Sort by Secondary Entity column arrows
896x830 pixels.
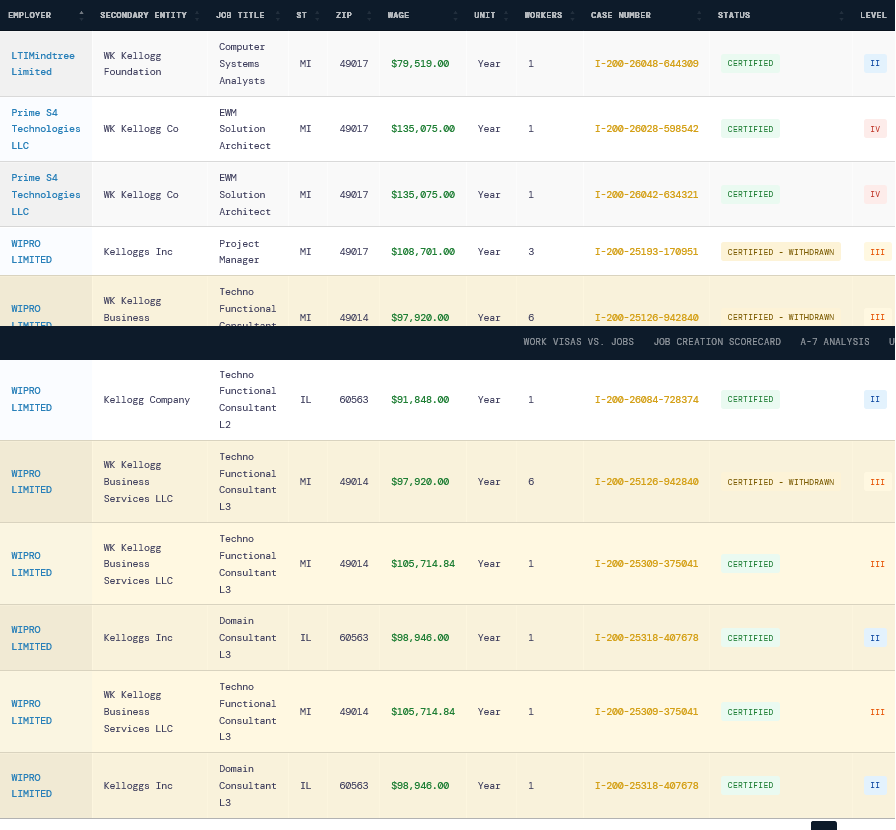[197, 15]
